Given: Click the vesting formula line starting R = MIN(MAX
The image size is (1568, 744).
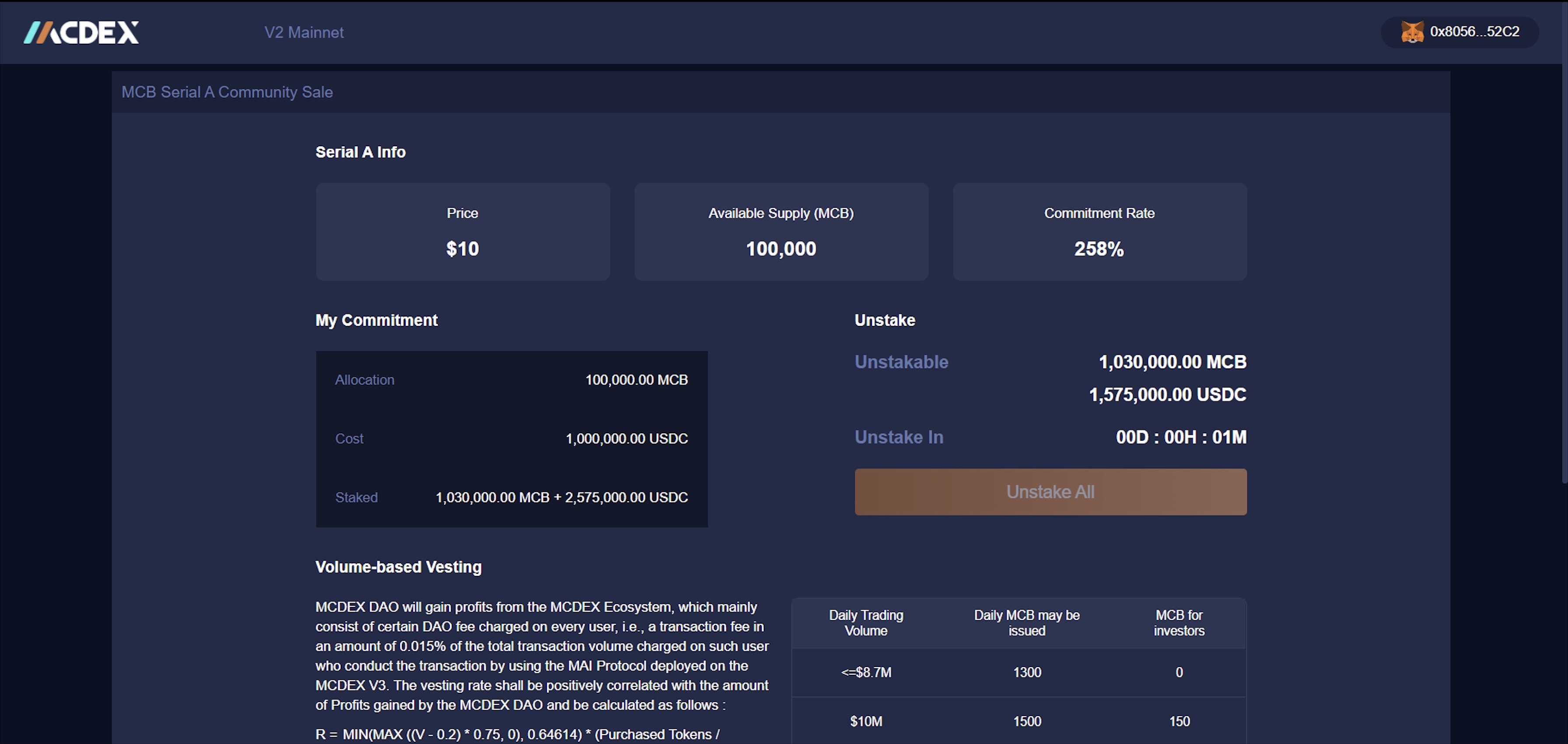Looking at the screenshot, I should 518,735.
